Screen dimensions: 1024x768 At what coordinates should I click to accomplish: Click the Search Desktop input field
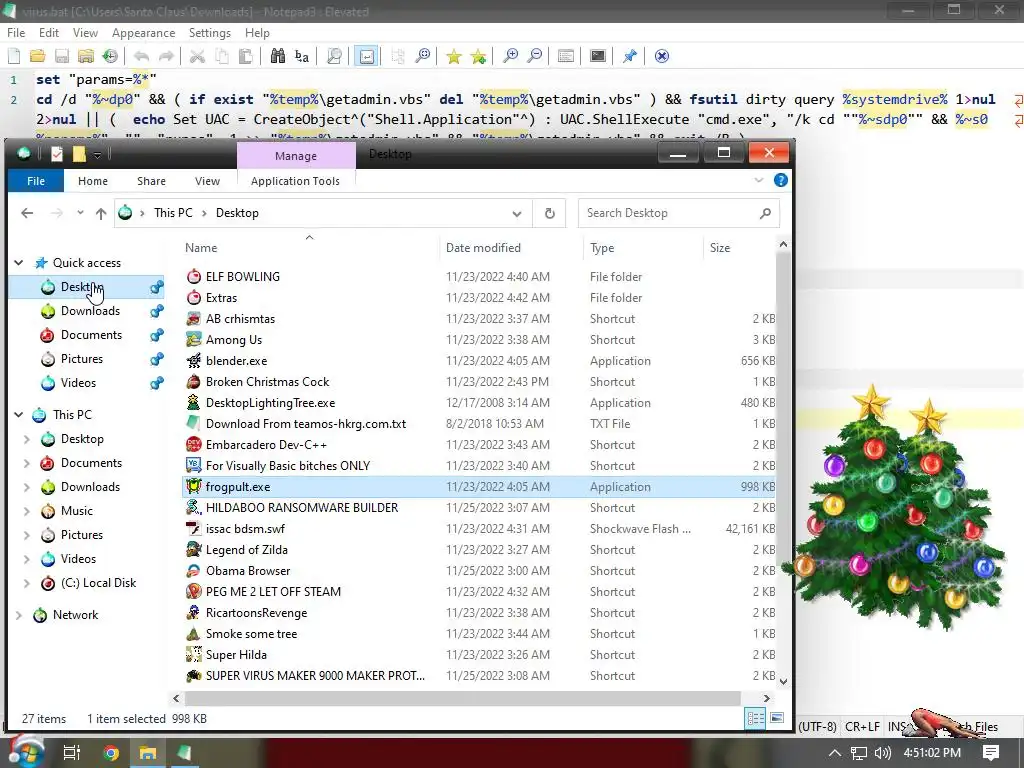[678, 213]
